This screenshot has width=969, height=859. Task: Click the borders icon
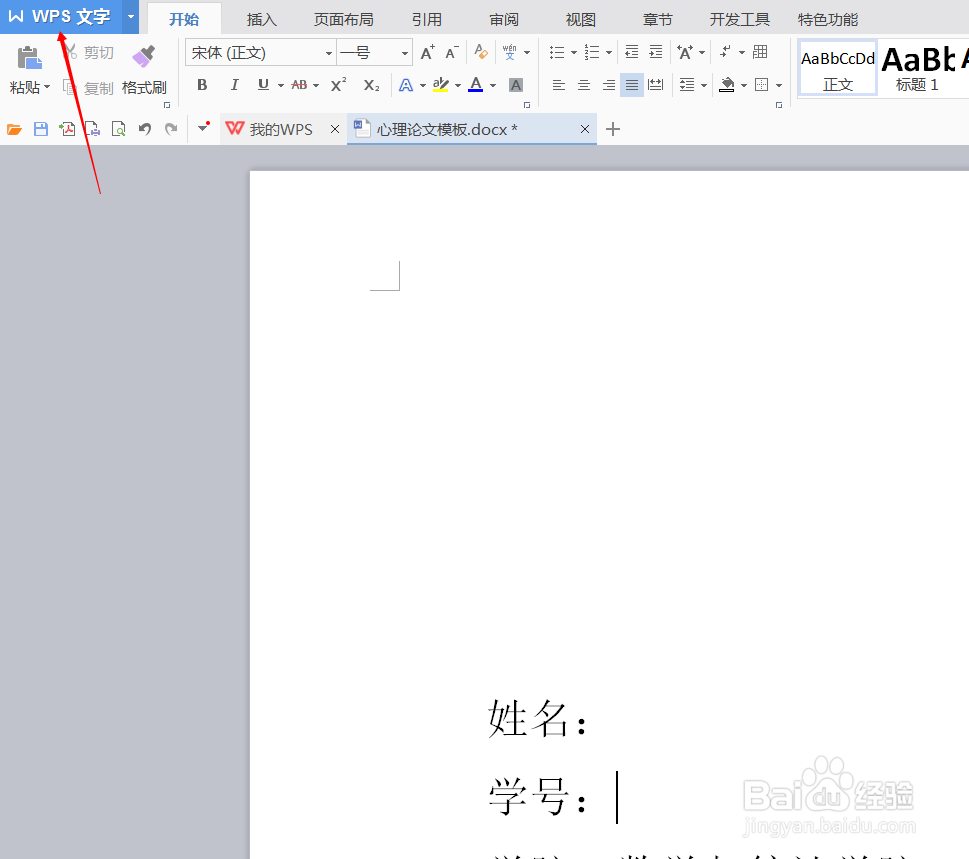click(x=762, y=85)
